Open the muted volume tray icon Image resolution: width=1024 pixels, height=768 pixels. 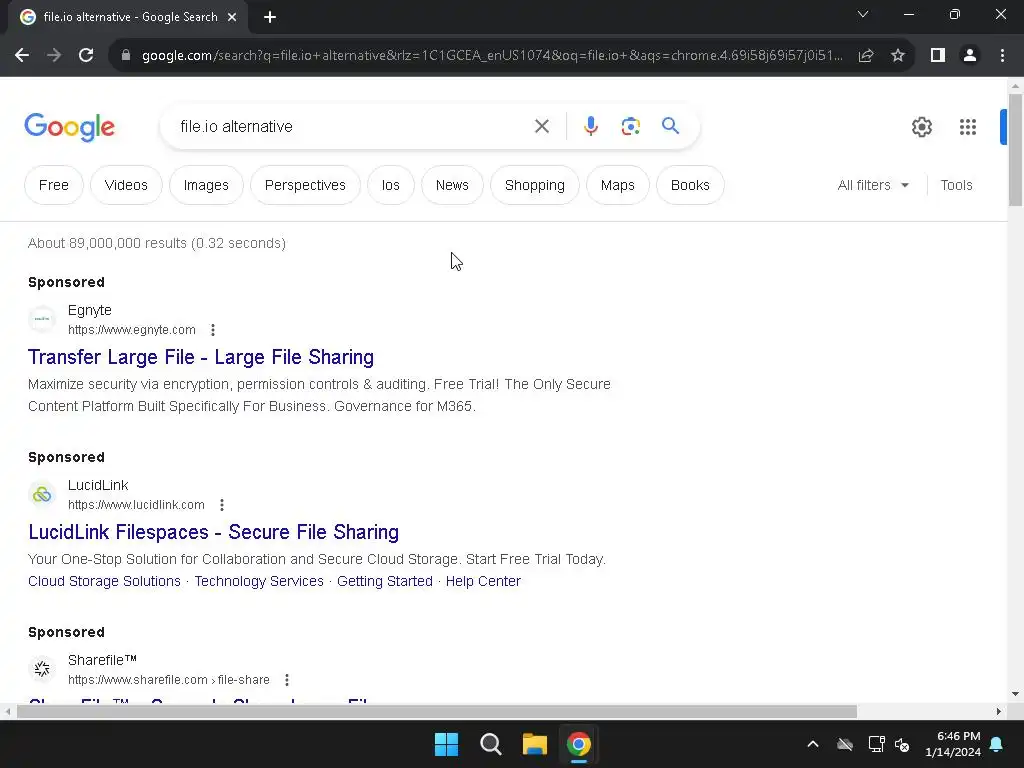click(x=902, y=744)
